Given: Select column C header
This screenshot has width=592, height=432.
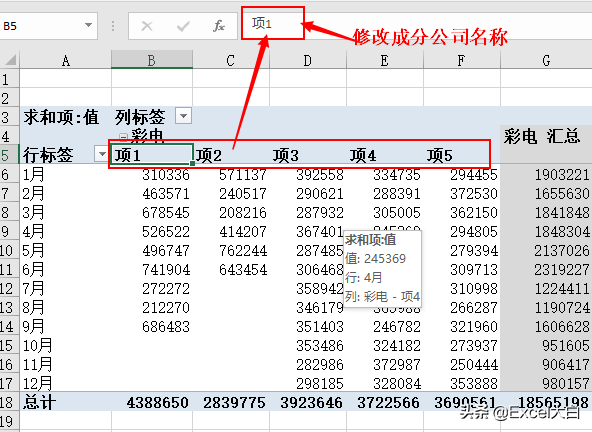Looking at the screenshot, I should click(x=231, y=60).
